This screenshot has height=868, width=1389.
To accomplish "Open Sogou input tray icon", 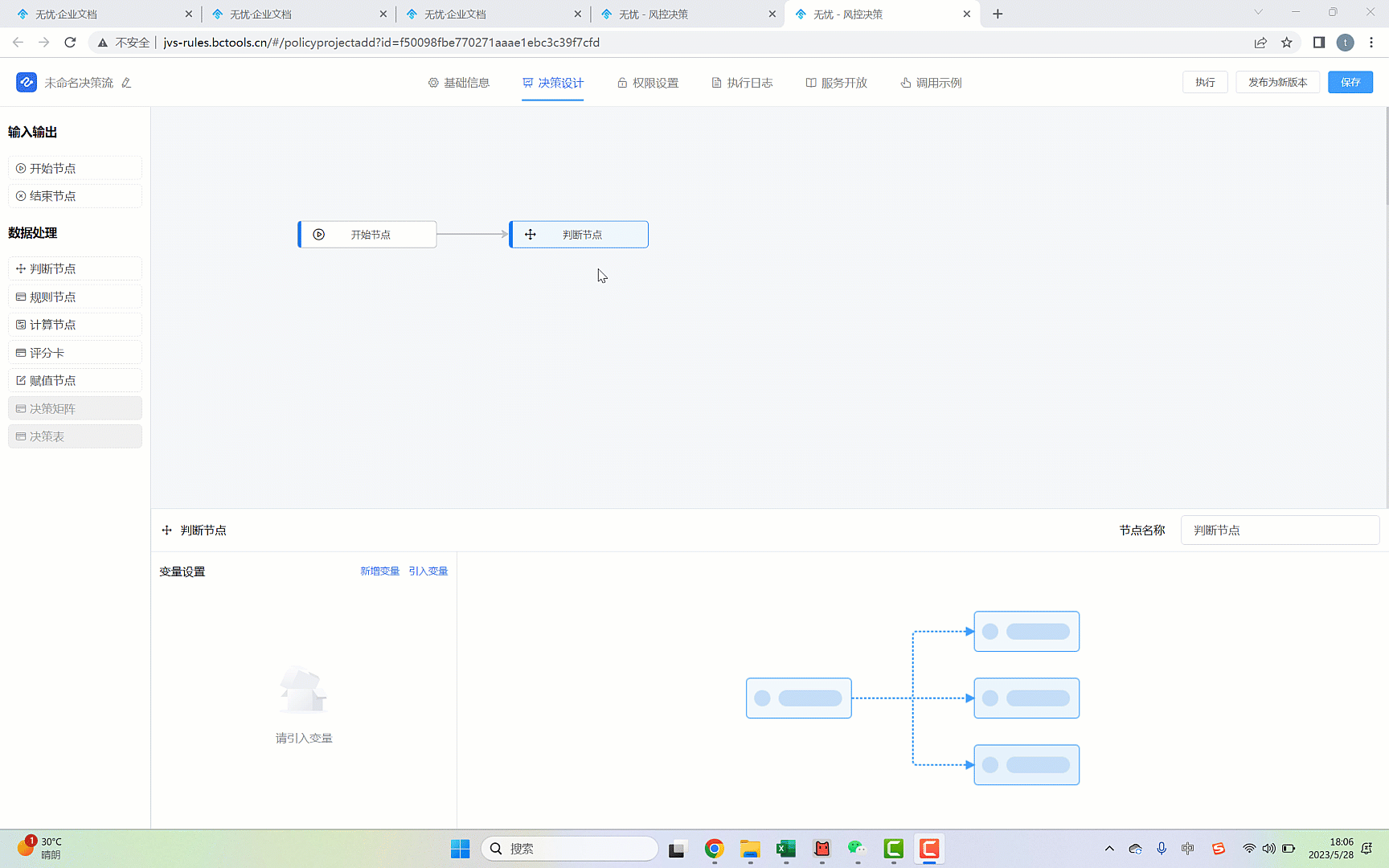I will click(x=1219, y=849).
